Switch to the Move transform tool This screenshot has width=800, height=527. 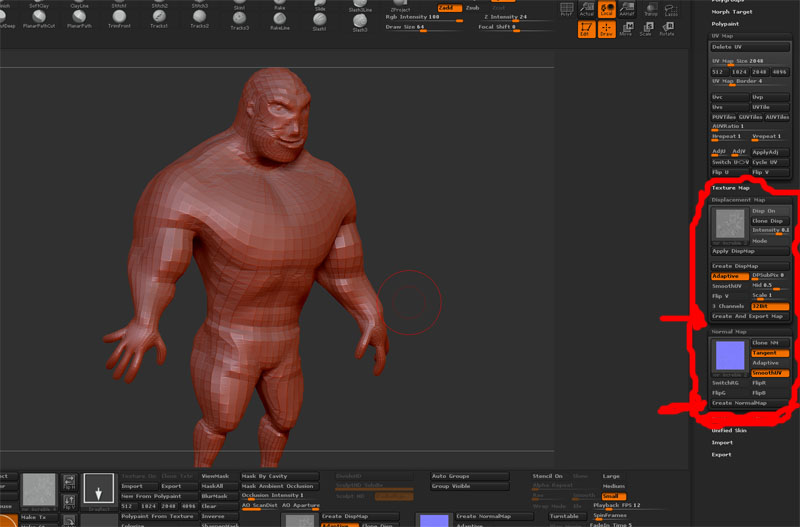[x=626, y=31]
